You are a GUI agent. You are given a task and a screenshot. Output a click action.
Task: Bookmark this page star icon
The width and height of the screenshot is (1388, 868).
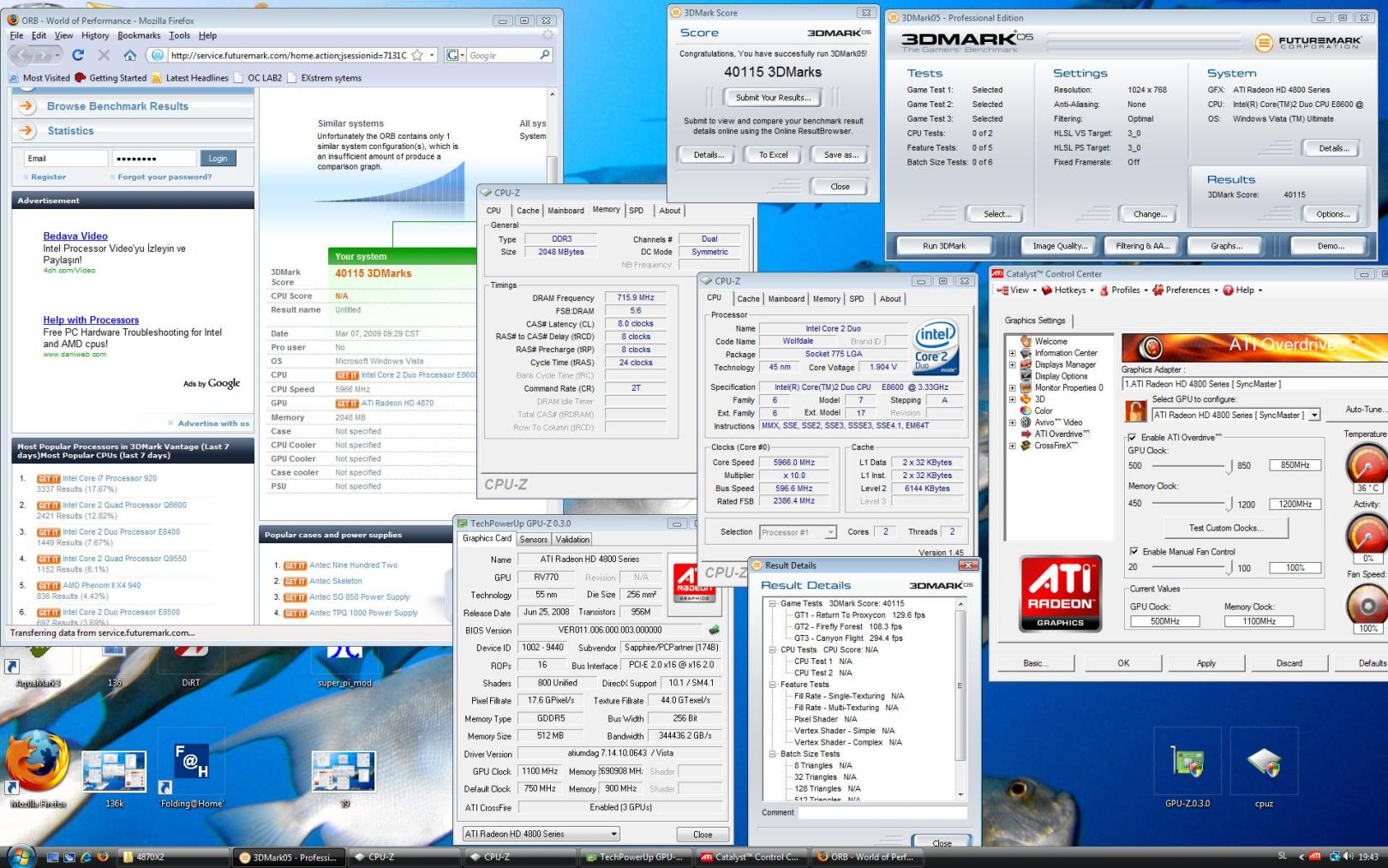pyautogui.click(x=417, y=55)
